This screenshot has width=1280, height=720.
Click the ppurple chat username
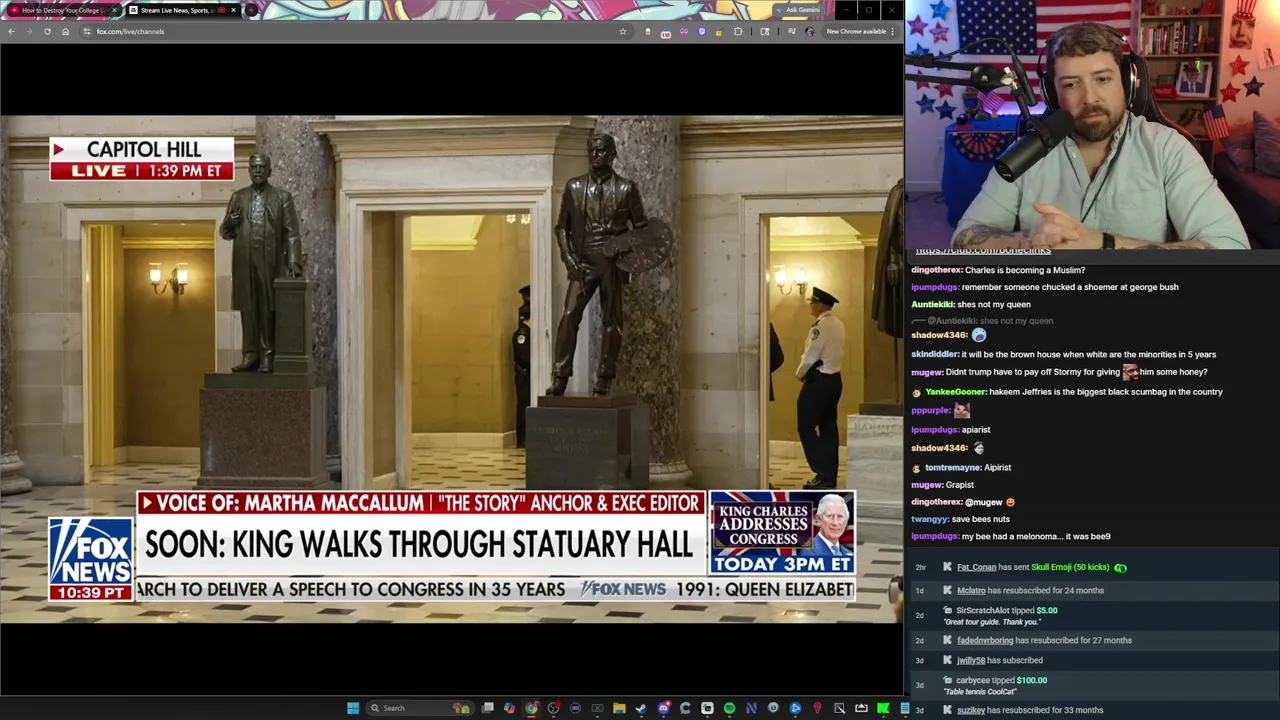point(931,410)
